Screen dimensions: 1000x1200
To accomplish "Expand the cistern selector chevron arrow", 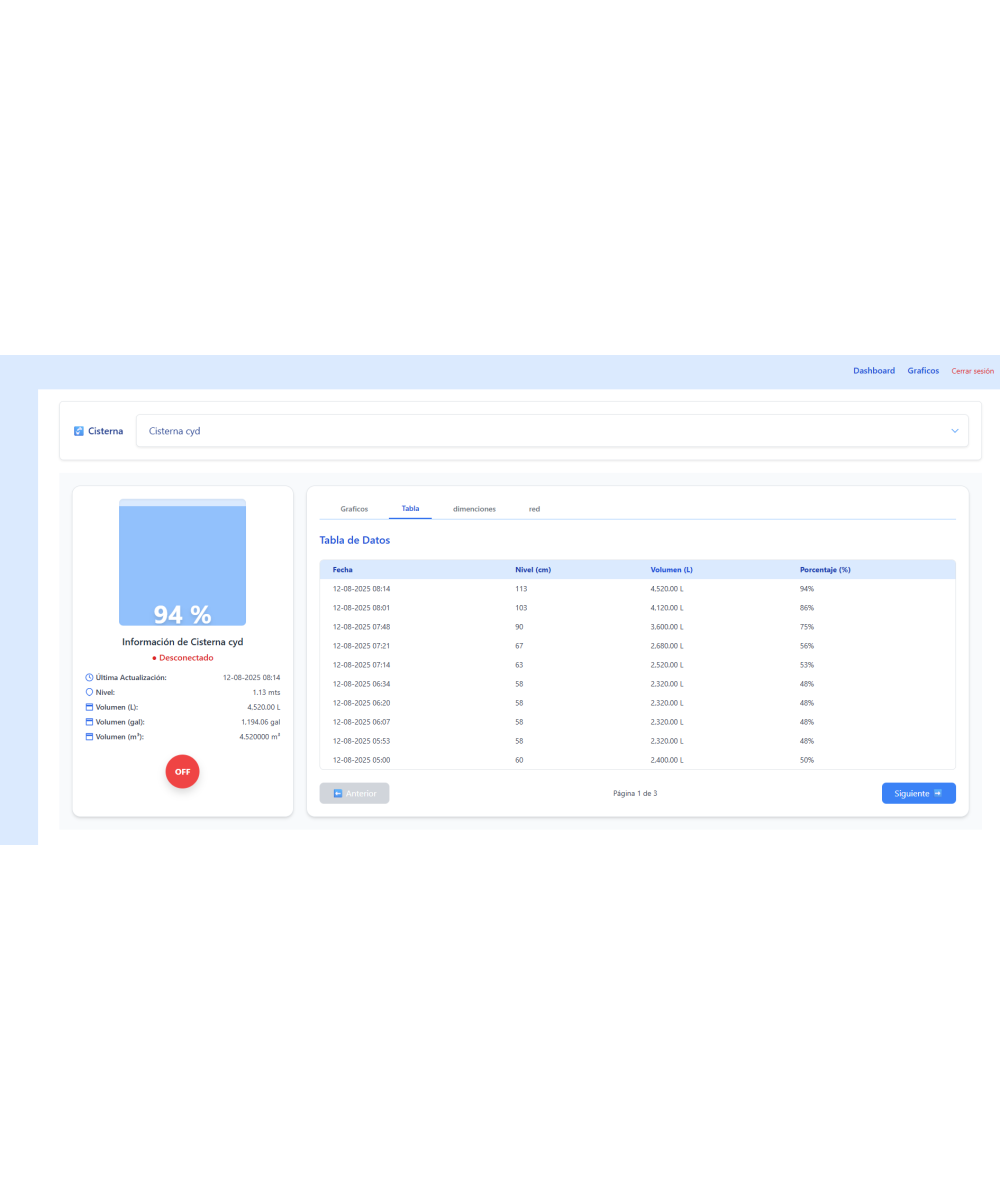I will point(954,431).
